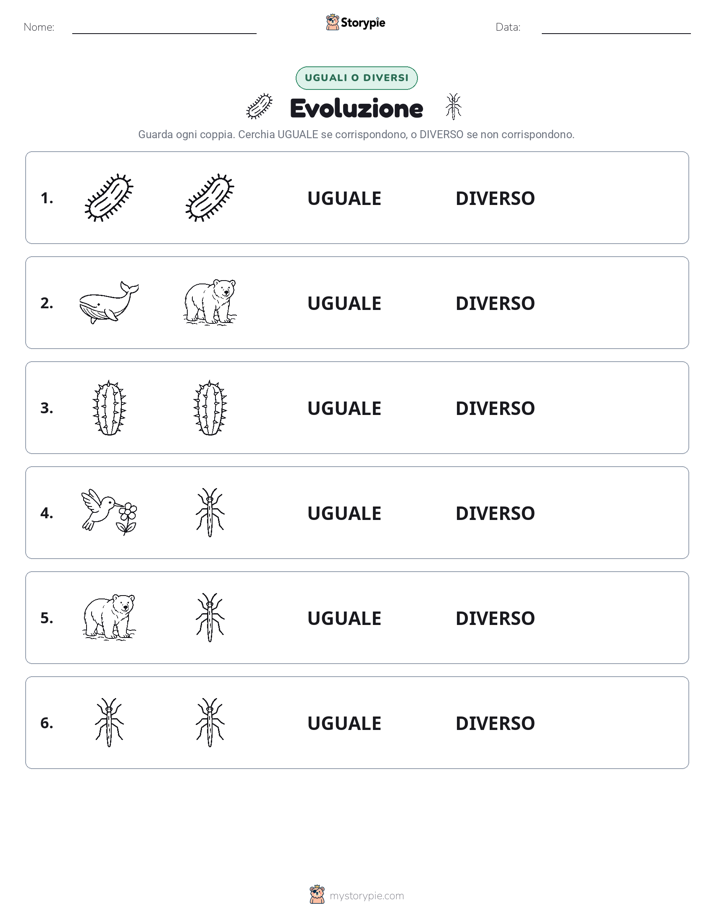The image size is (714, 924).
Task: Click the whale picture in row 2
Action: point(109,302)
